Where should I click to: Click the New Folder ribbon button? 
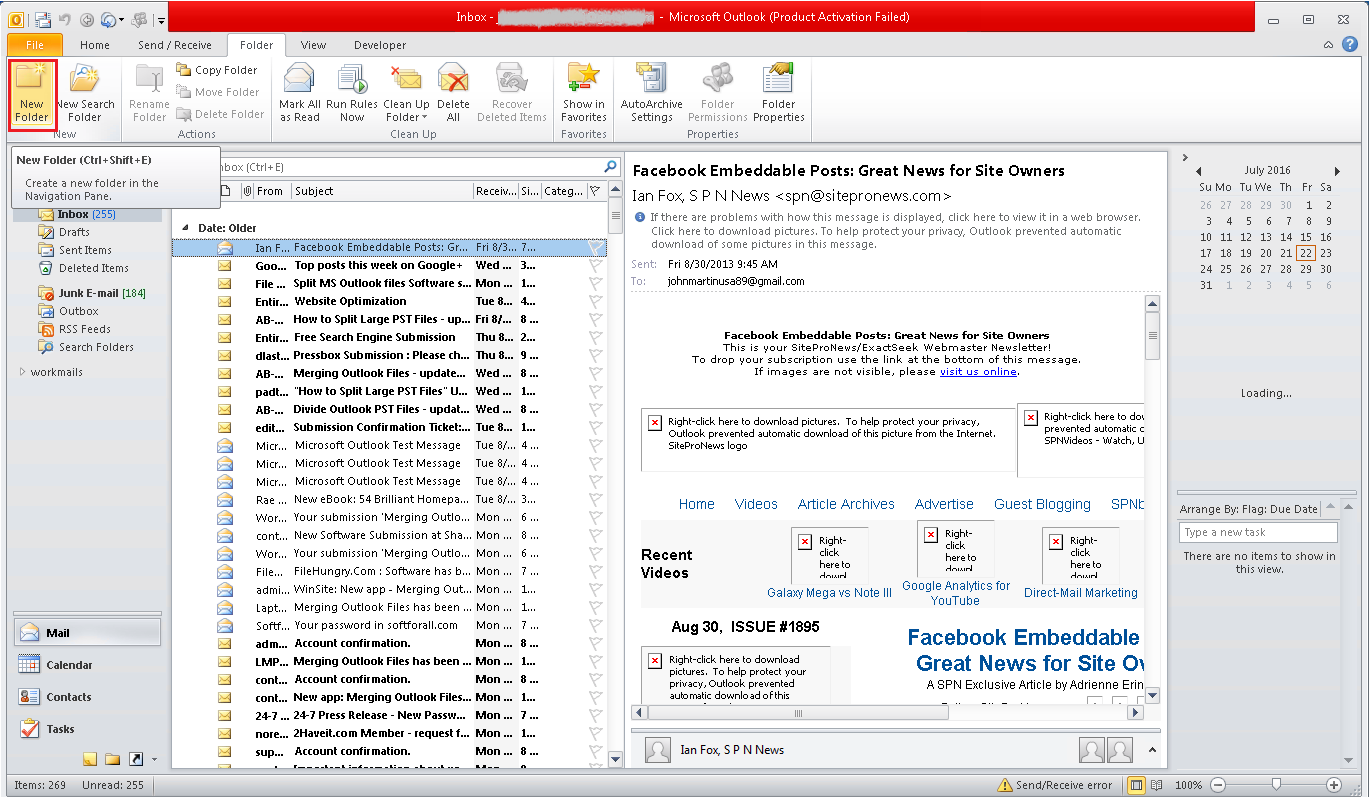pyautogui.click(x=32, y=94)
